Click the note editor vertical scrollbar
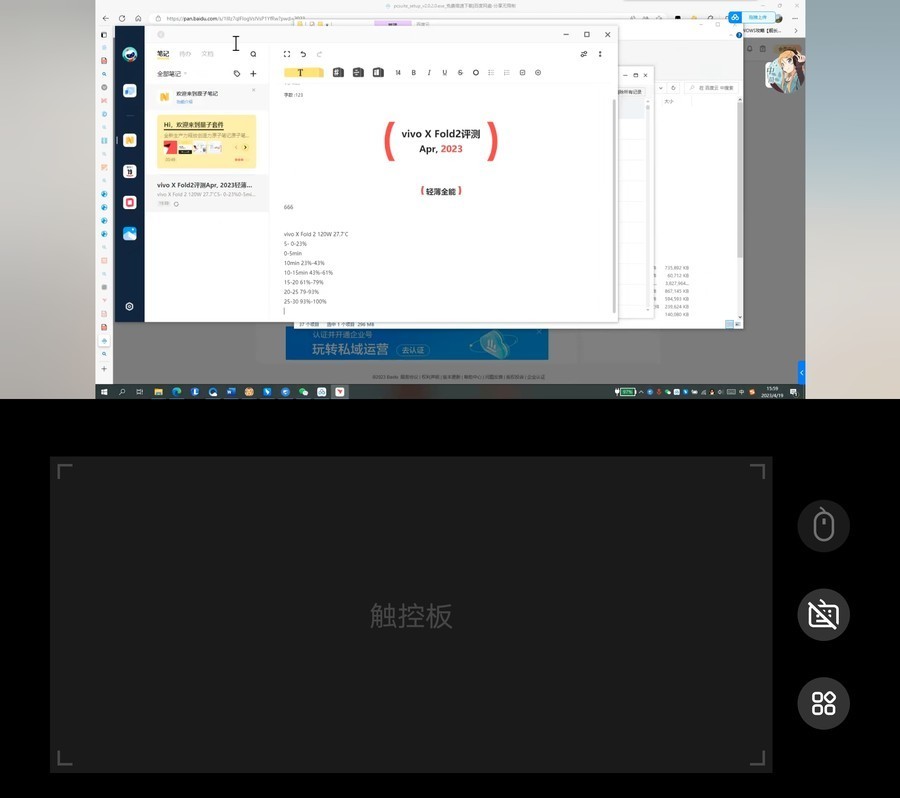The width and height of the screenshot is (900, 798). point(614,206)
